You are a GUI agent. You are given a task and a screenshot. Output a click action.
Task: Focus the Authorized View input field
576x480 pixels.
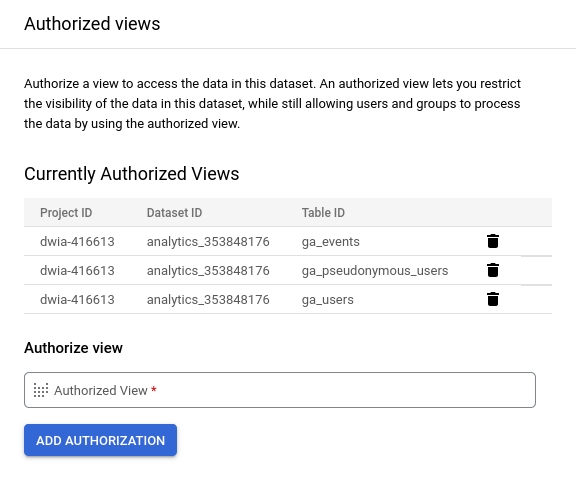(x=280, y=390)
